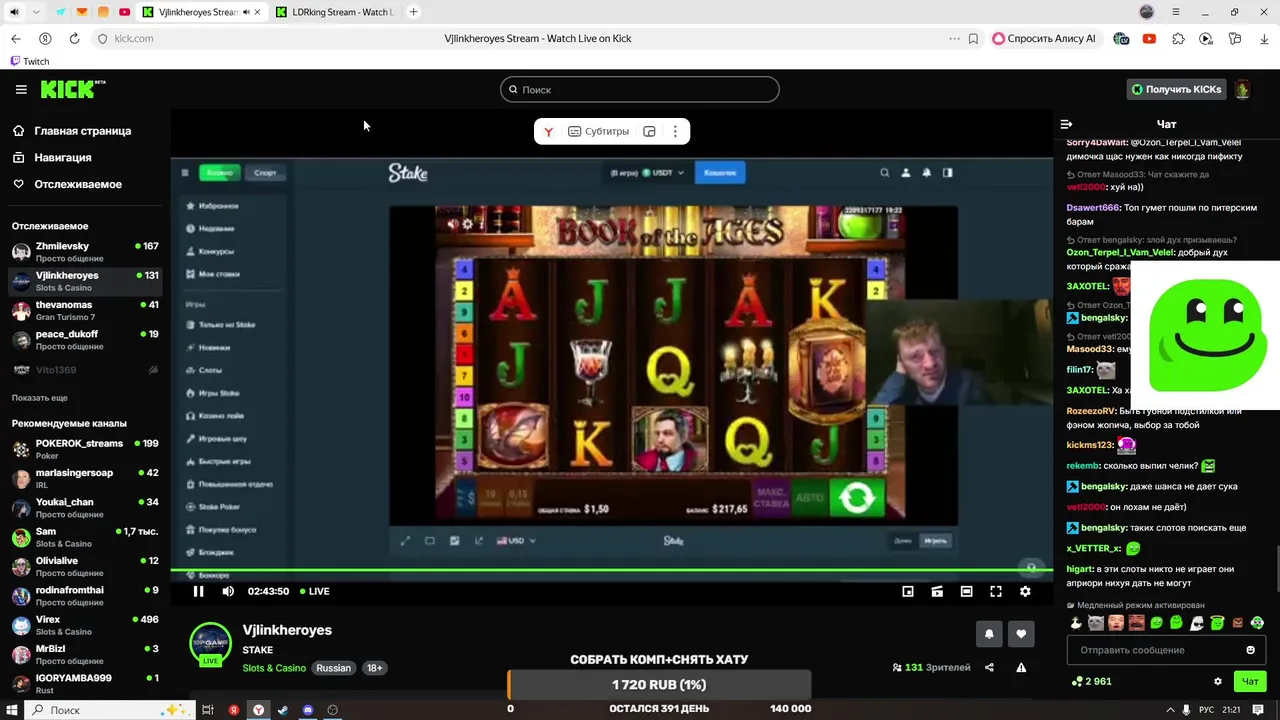Open the Kick hamburger sidebar menu
This screenshot has width=1280, height=720.
21,90
